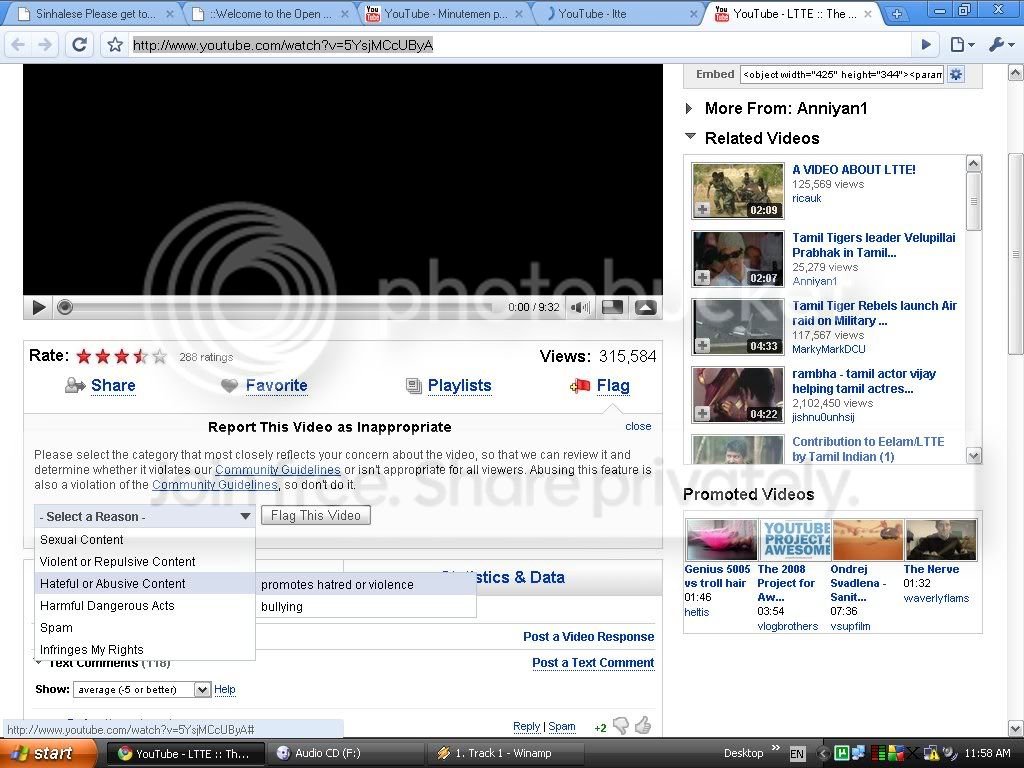Bookmark page with star icon
The width and height of the screenshot is (1024, 768).
(115, 44)
